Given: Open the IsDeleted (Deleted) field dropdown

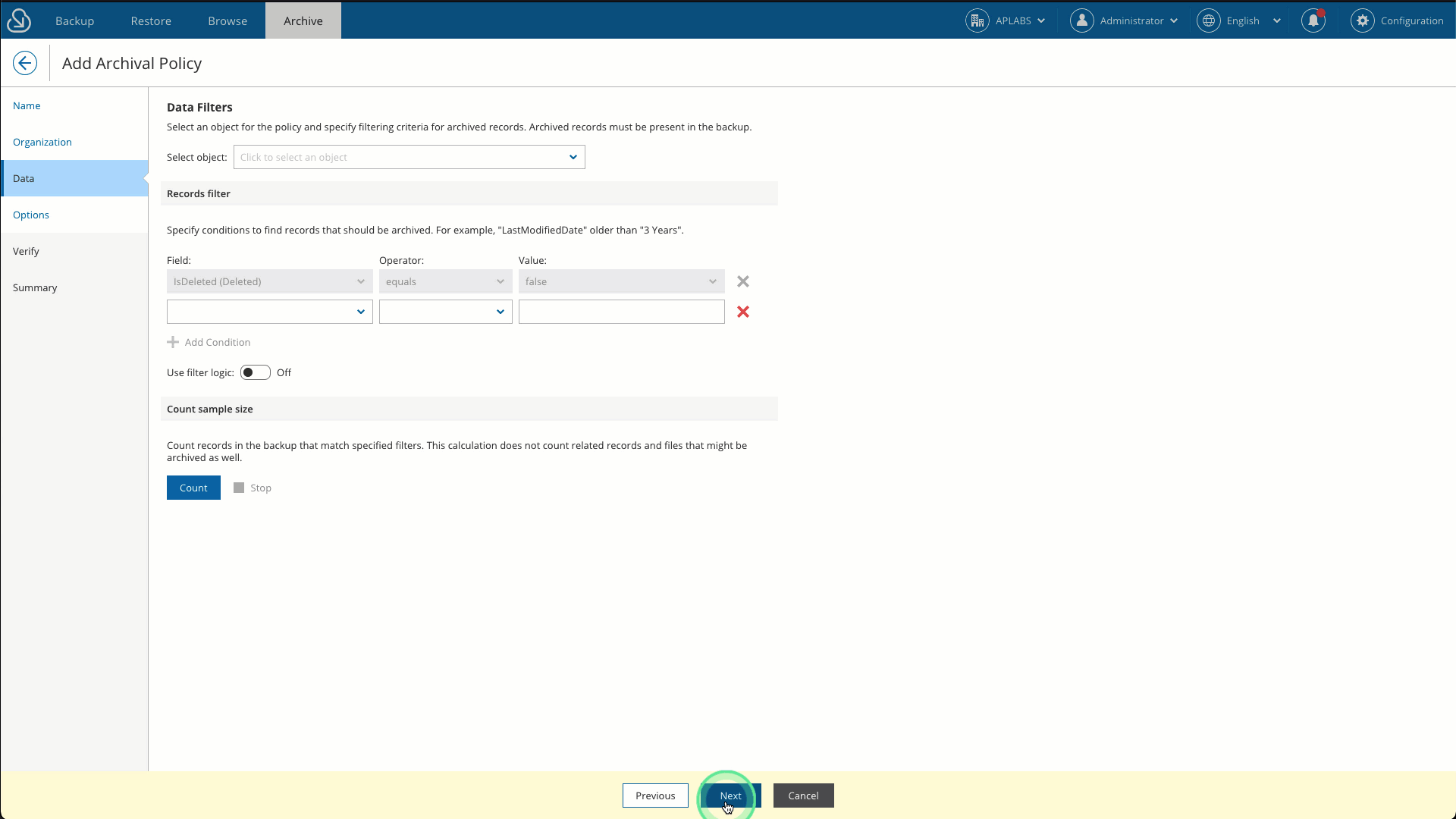Looking at the screenshot, I should pos(270,281).
